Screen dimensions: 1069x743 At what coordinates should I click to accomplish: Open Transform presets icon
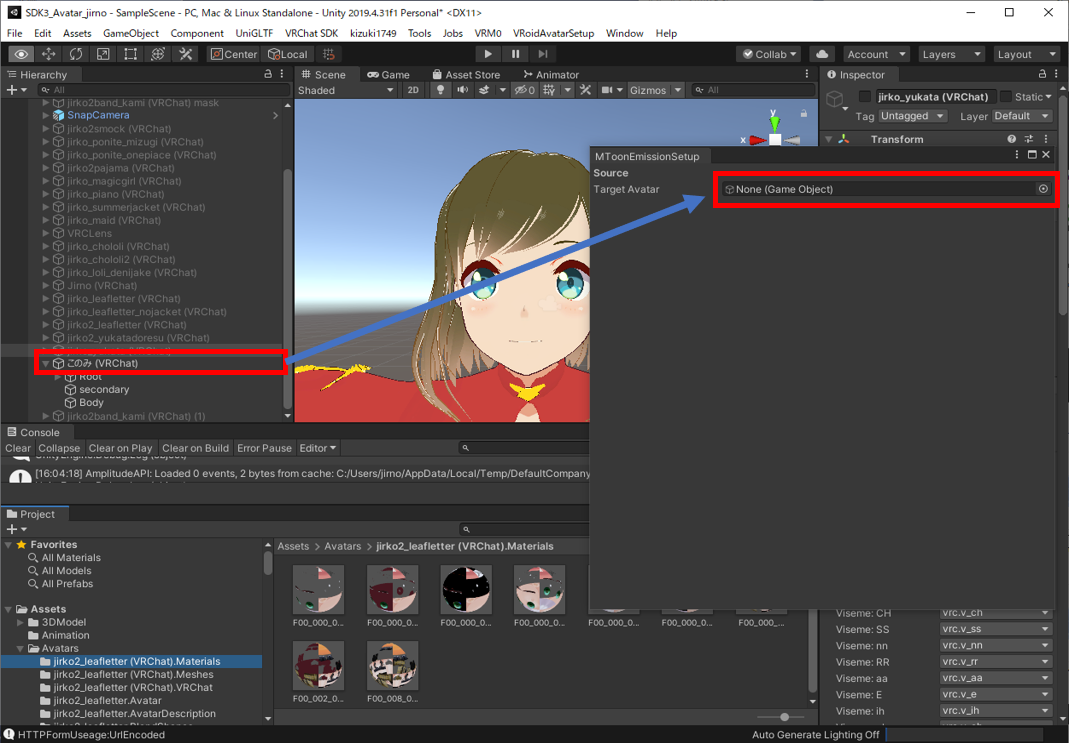[1028, 139]
